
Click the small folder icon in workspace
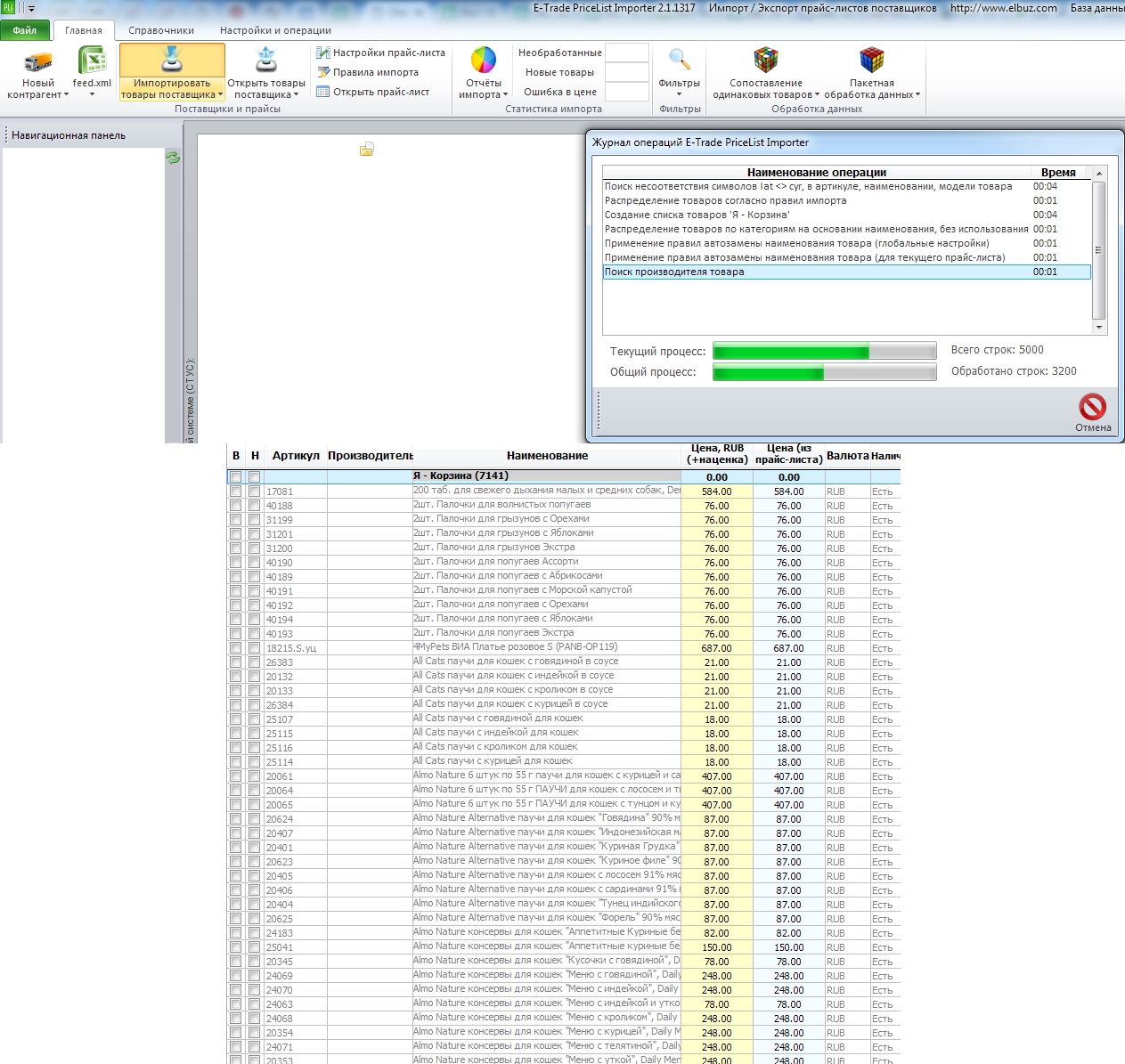(366, 150)
